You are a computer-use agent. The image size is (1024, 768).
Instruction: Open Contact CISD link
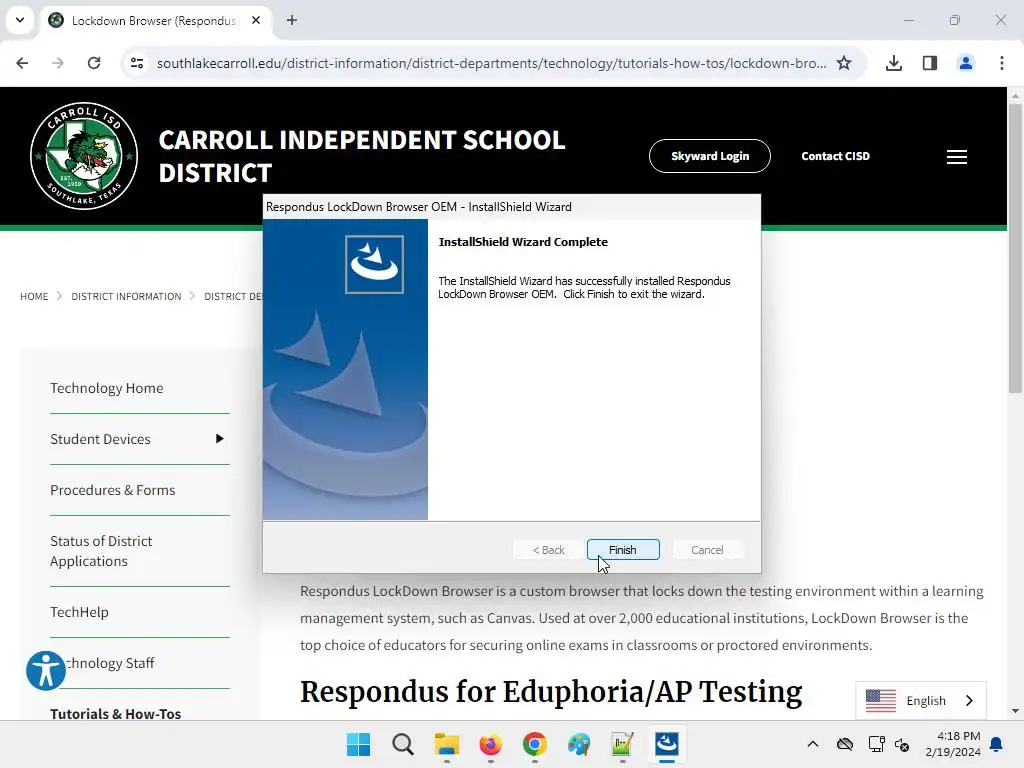coord(835,156)
